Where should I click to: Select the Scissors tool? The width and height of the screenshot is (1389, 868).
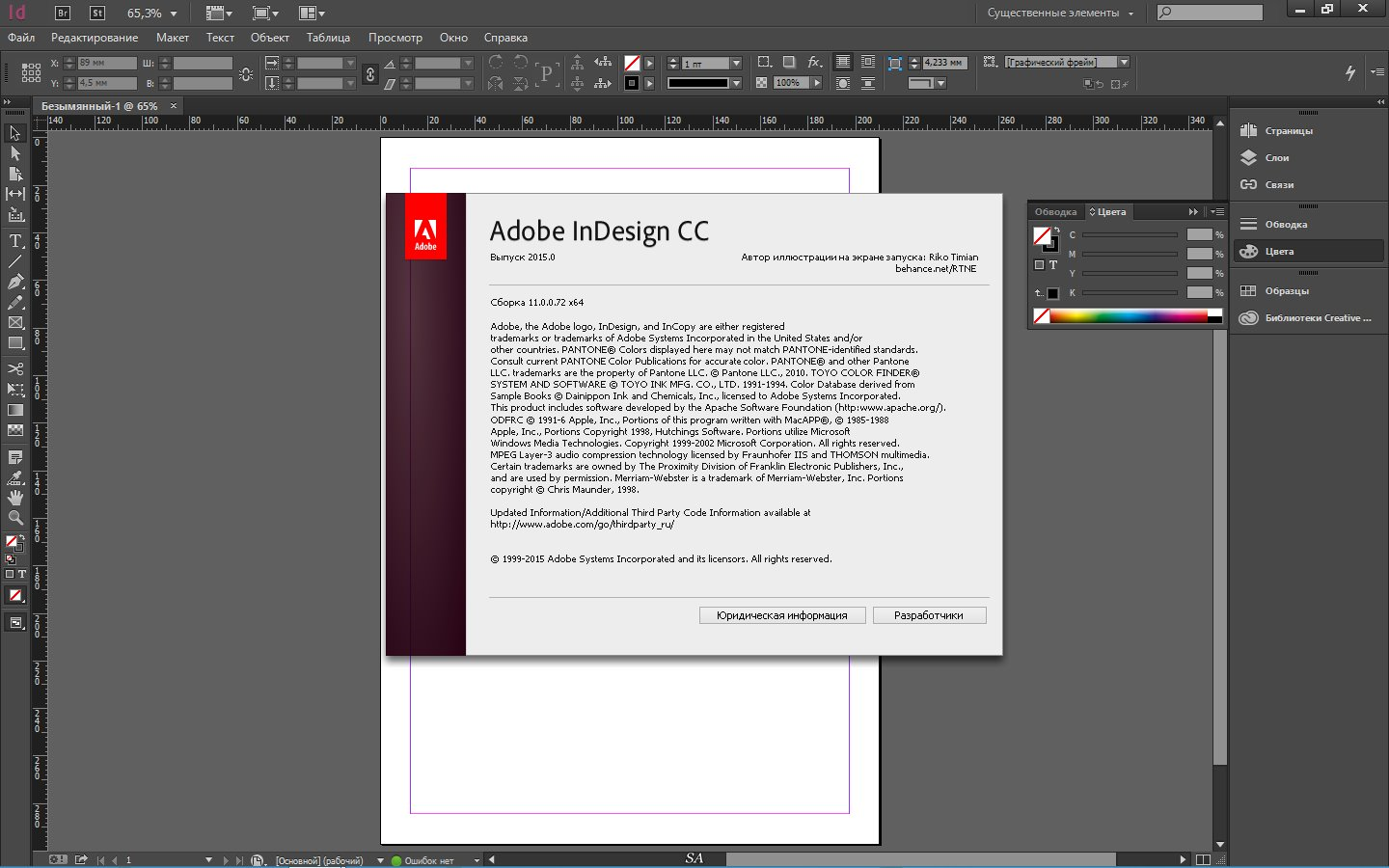pyautogui.click(x=15, y=368)
